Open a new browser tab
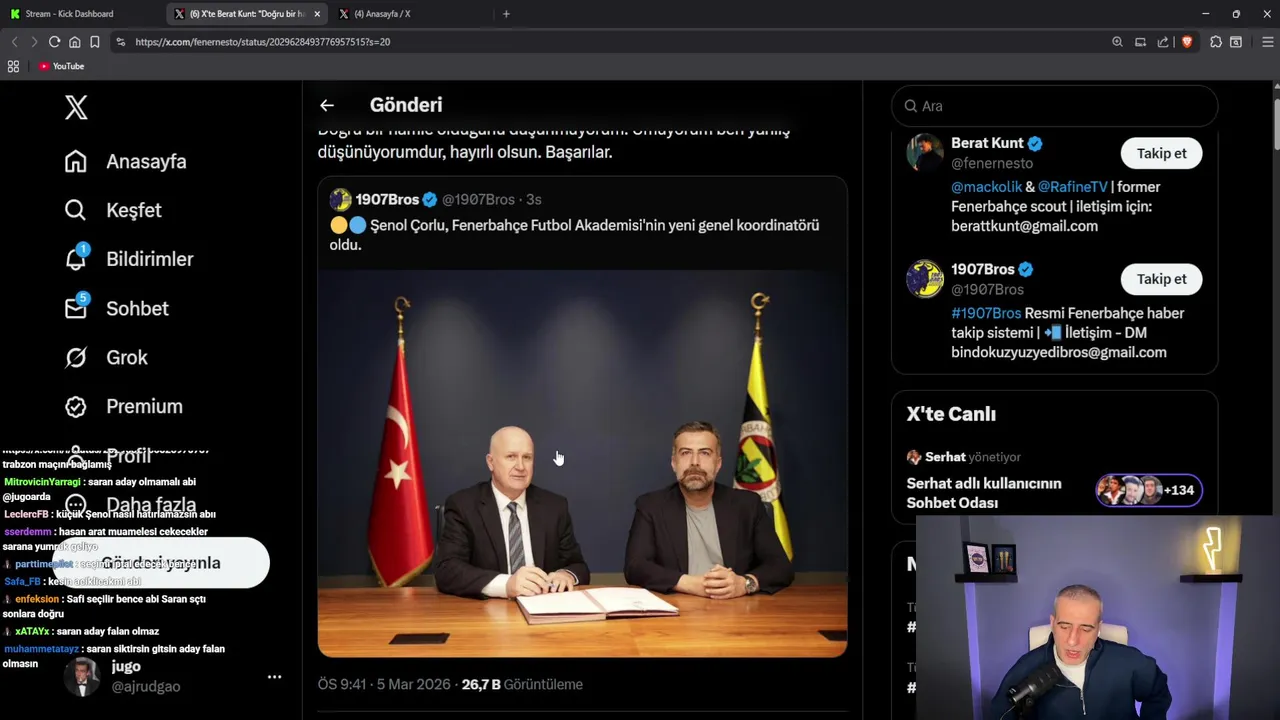Viewport: 1280px width, 720px height. point(506,14)
